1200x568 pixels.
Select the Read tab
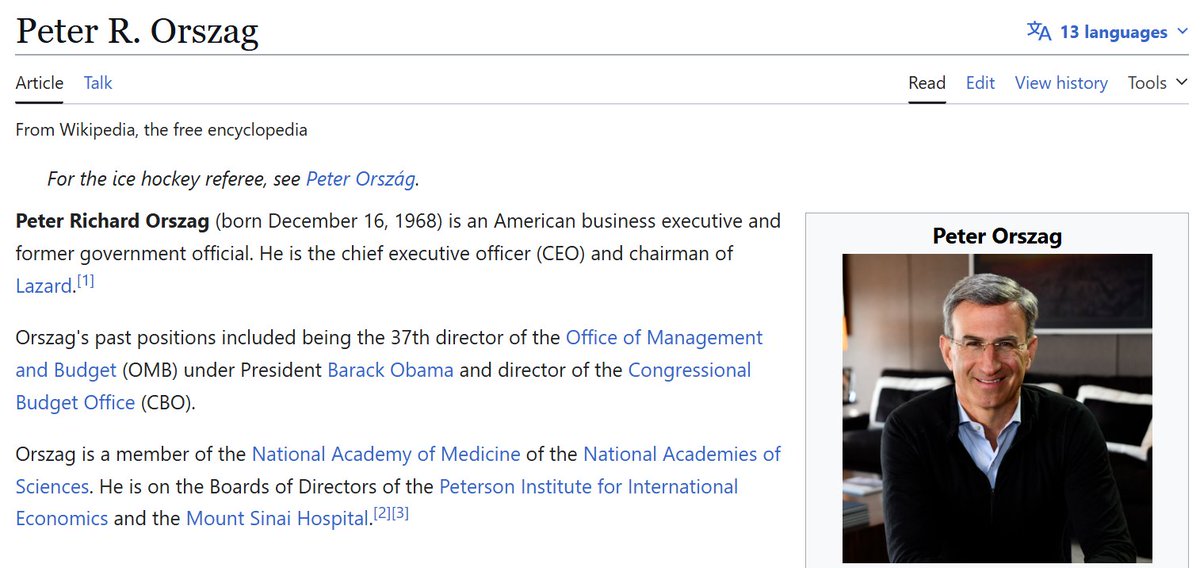click(926, 83)
